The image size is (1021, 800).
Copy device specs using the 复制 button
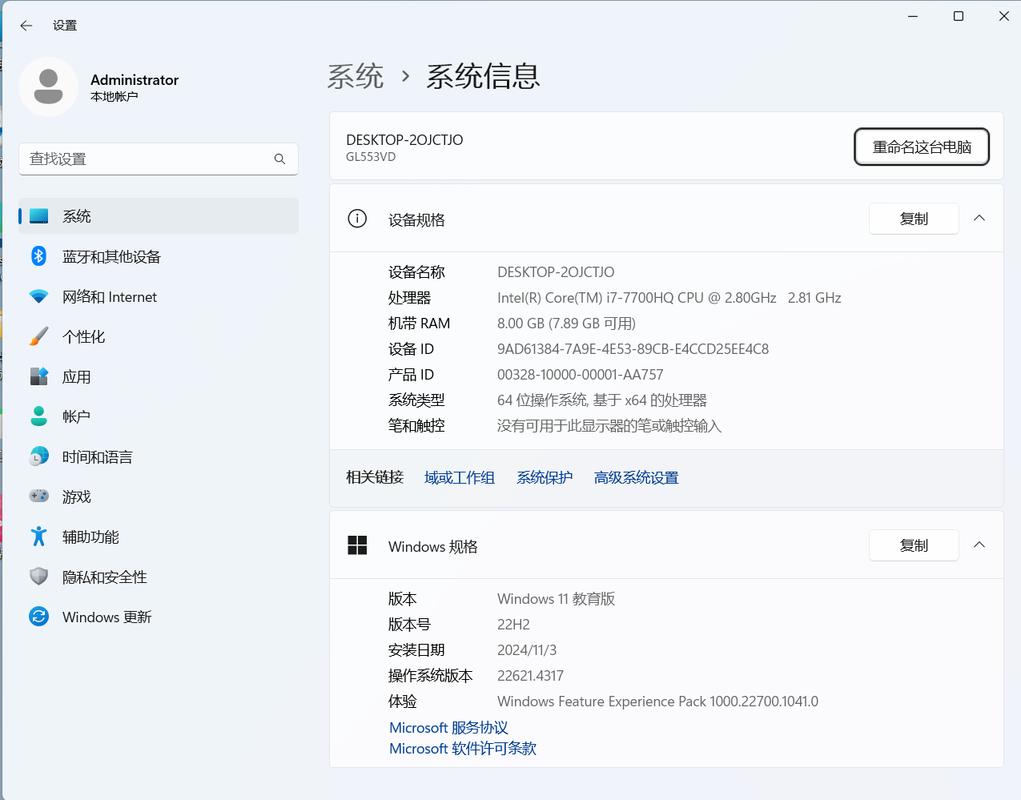click(913, 218)
